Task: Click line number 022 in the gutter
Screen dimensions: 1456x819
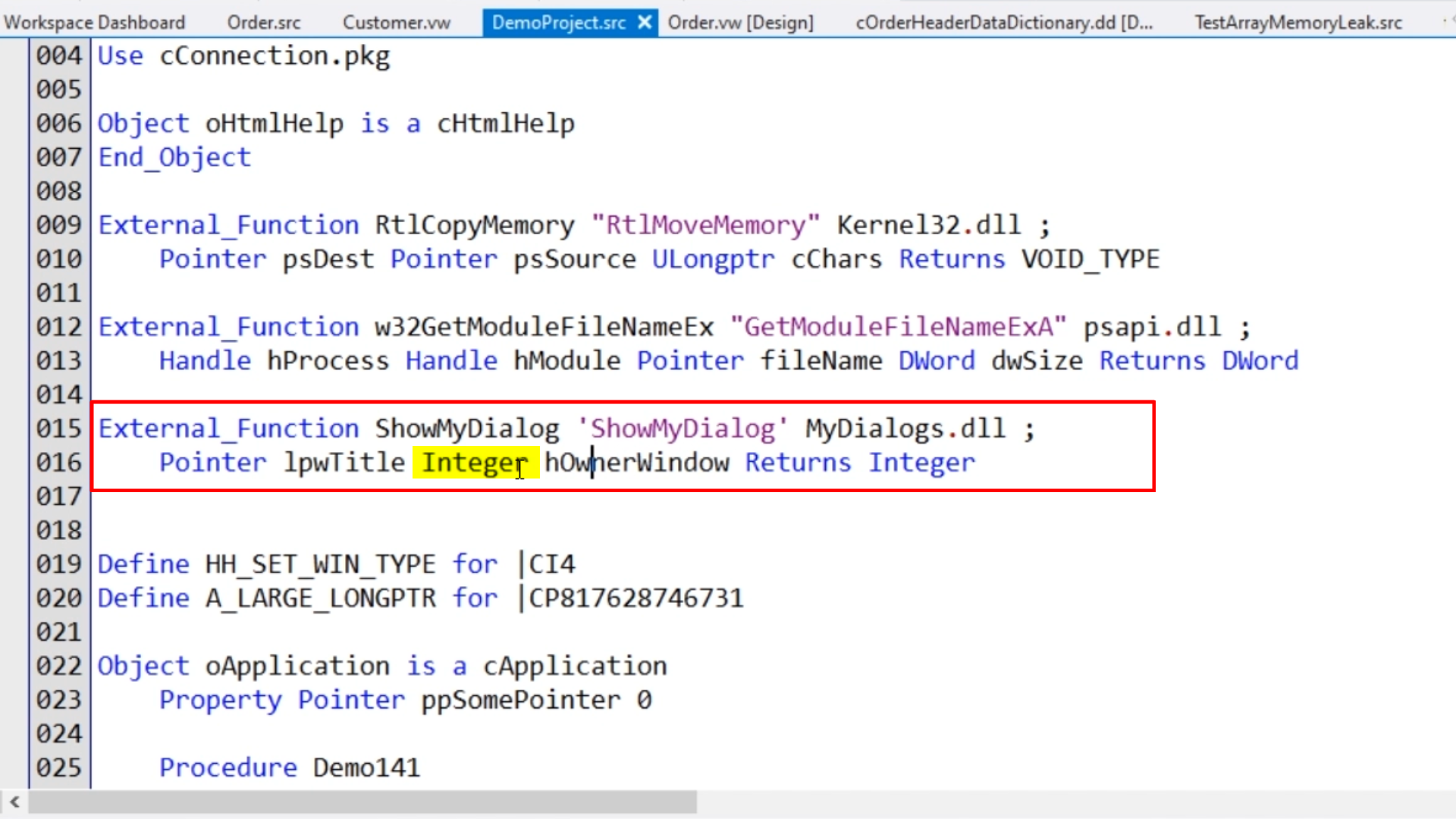Action: [58, 666]
